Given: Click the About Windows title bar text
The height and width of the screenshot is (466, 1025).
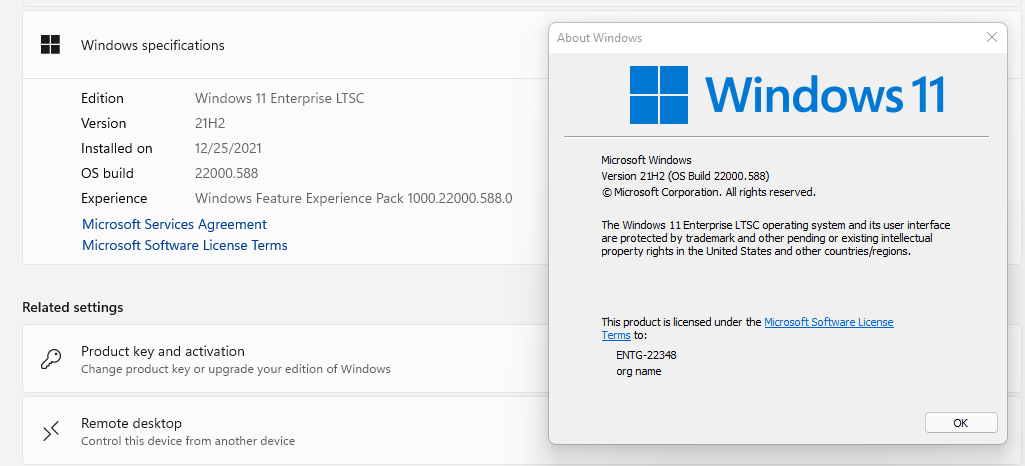Looking at the screenshot, I should tap(599, 38).
